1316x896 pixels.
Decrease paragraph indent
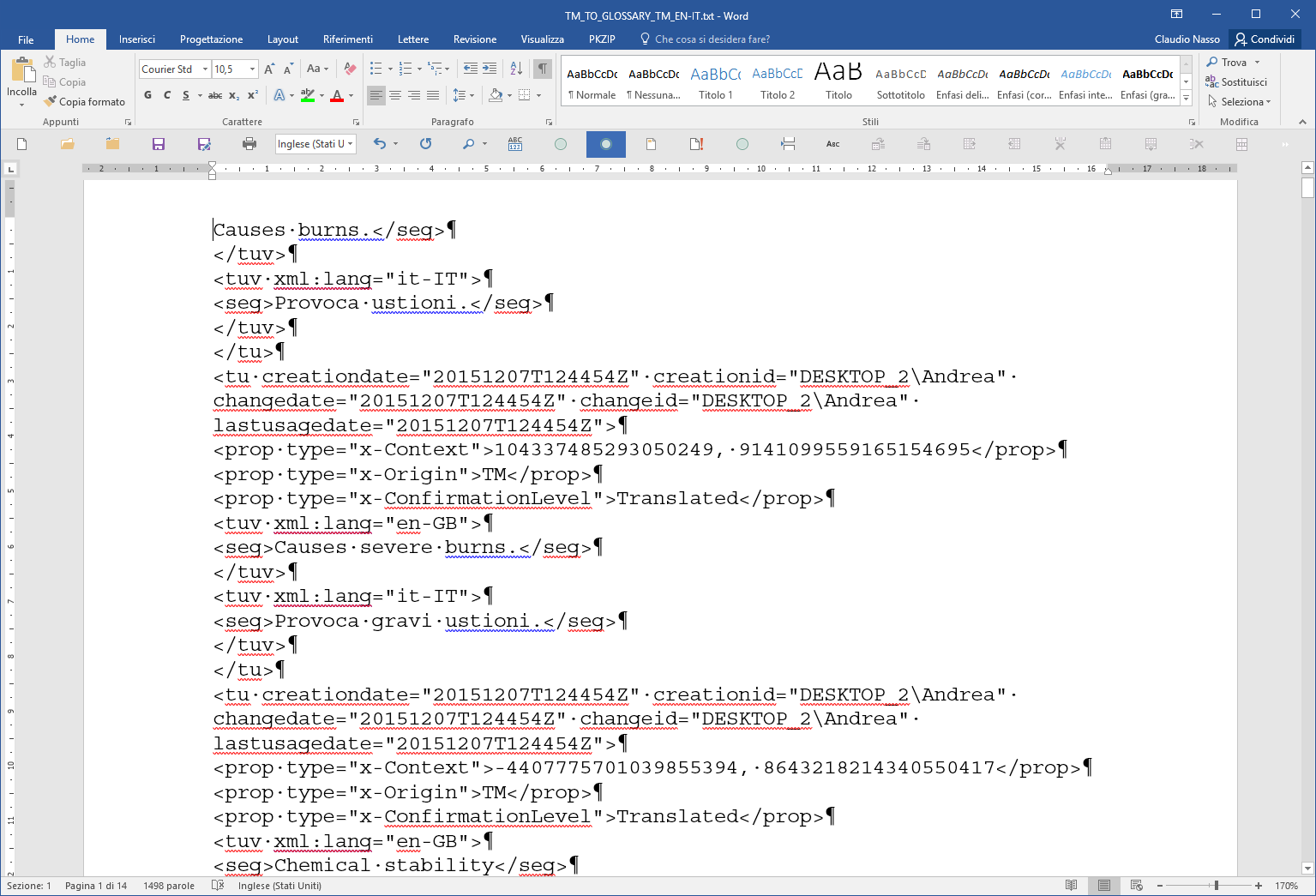[470, 69]
